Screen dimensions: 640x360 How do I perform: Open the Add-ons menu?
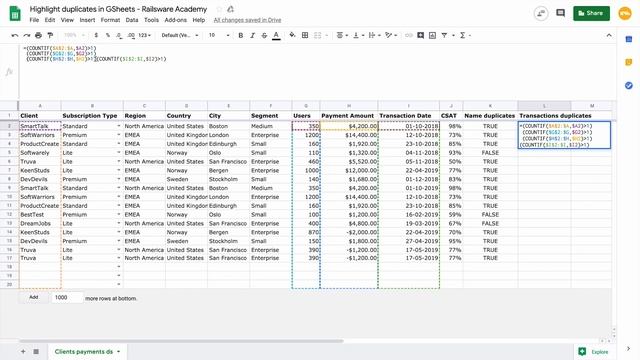click(176, 20)
